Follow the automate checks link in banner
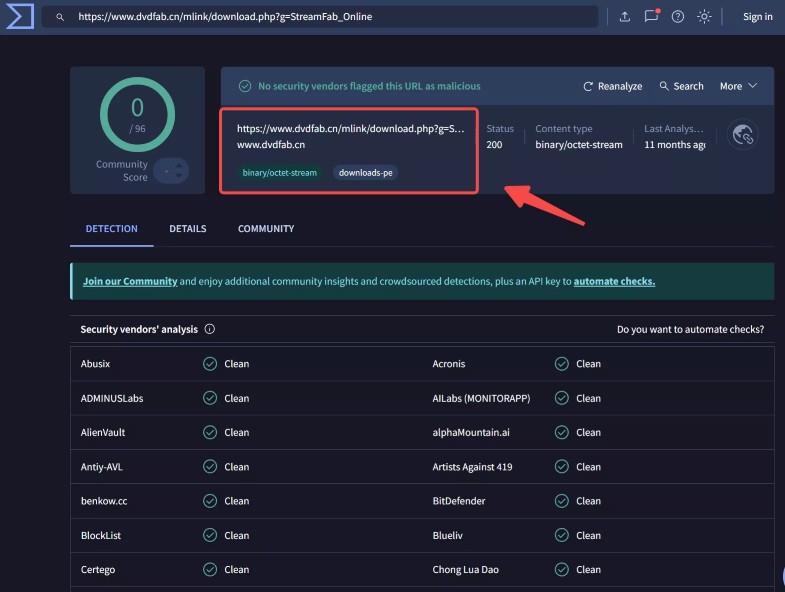The width and height of the screenshot is (785, 592). tap(614, 282)
